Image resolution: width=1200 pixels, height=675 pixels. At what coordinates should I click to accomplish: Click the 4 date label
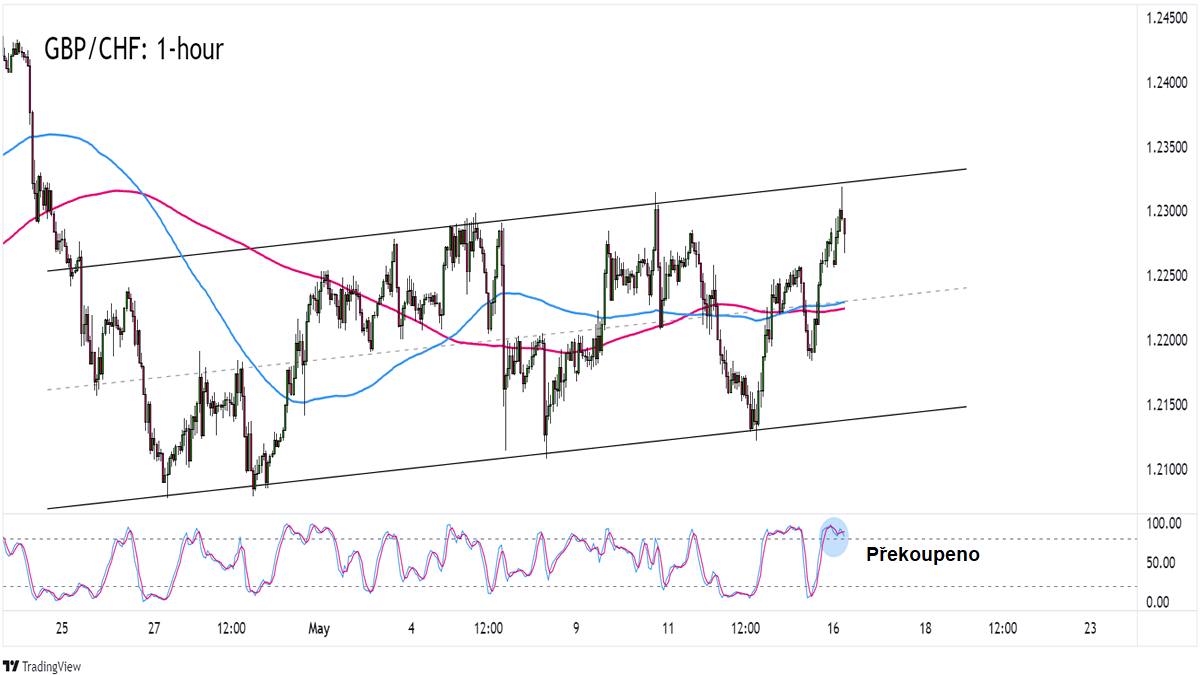(x=411, y=629)
